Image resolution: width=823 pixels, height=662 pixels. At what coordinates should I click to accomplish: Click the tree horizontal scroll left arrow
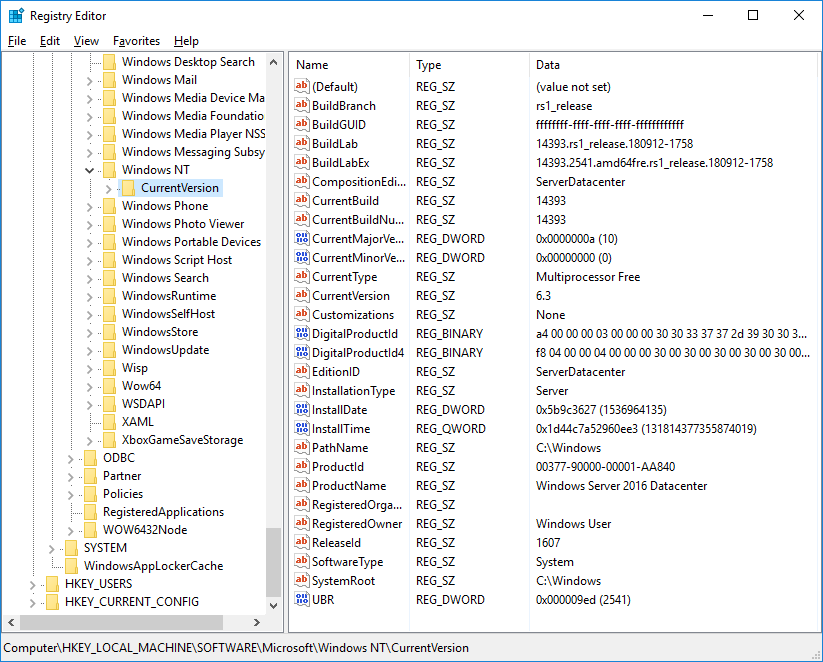click(11, 622)
